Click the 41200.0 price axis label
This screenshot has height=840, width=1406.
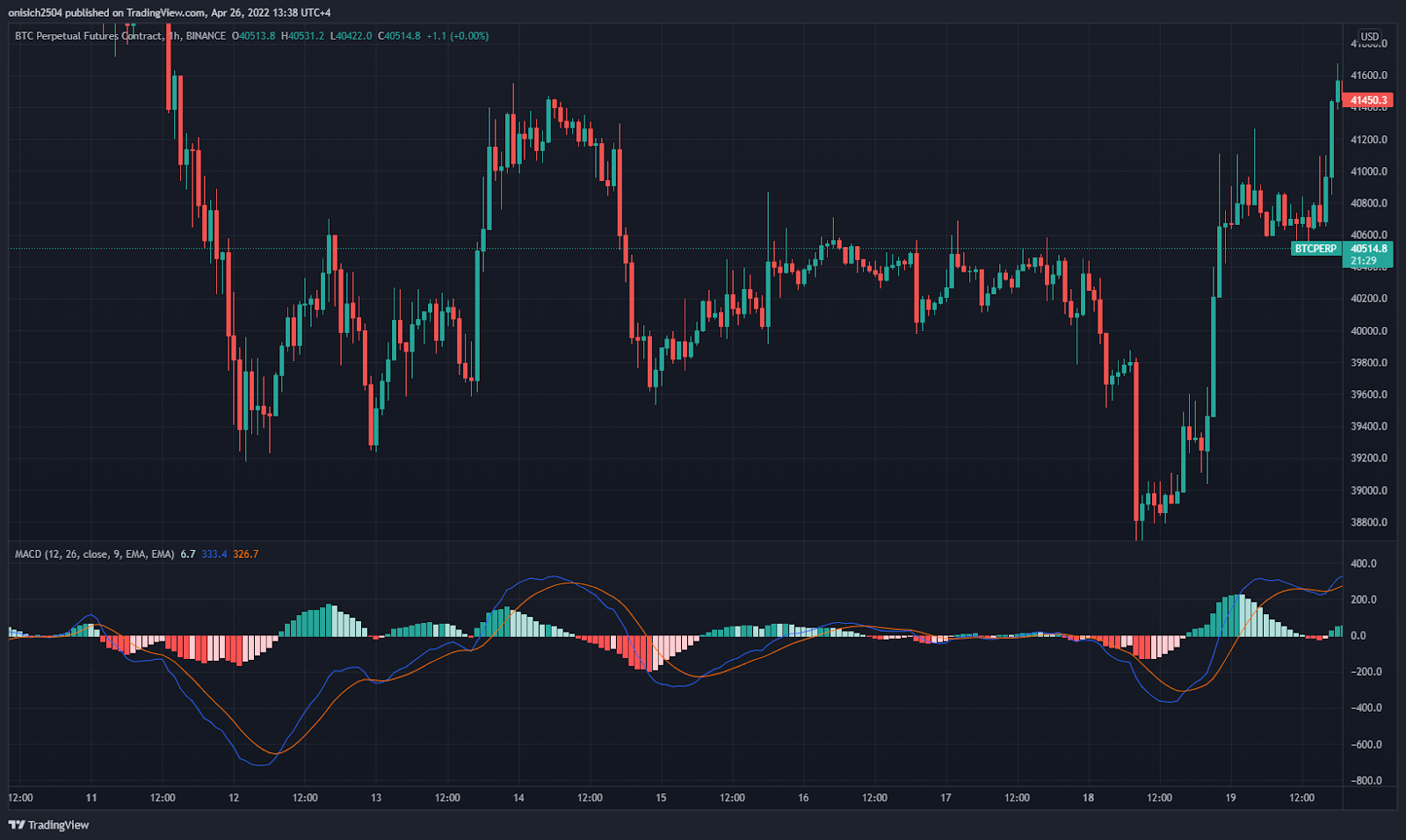point(1369,140)
